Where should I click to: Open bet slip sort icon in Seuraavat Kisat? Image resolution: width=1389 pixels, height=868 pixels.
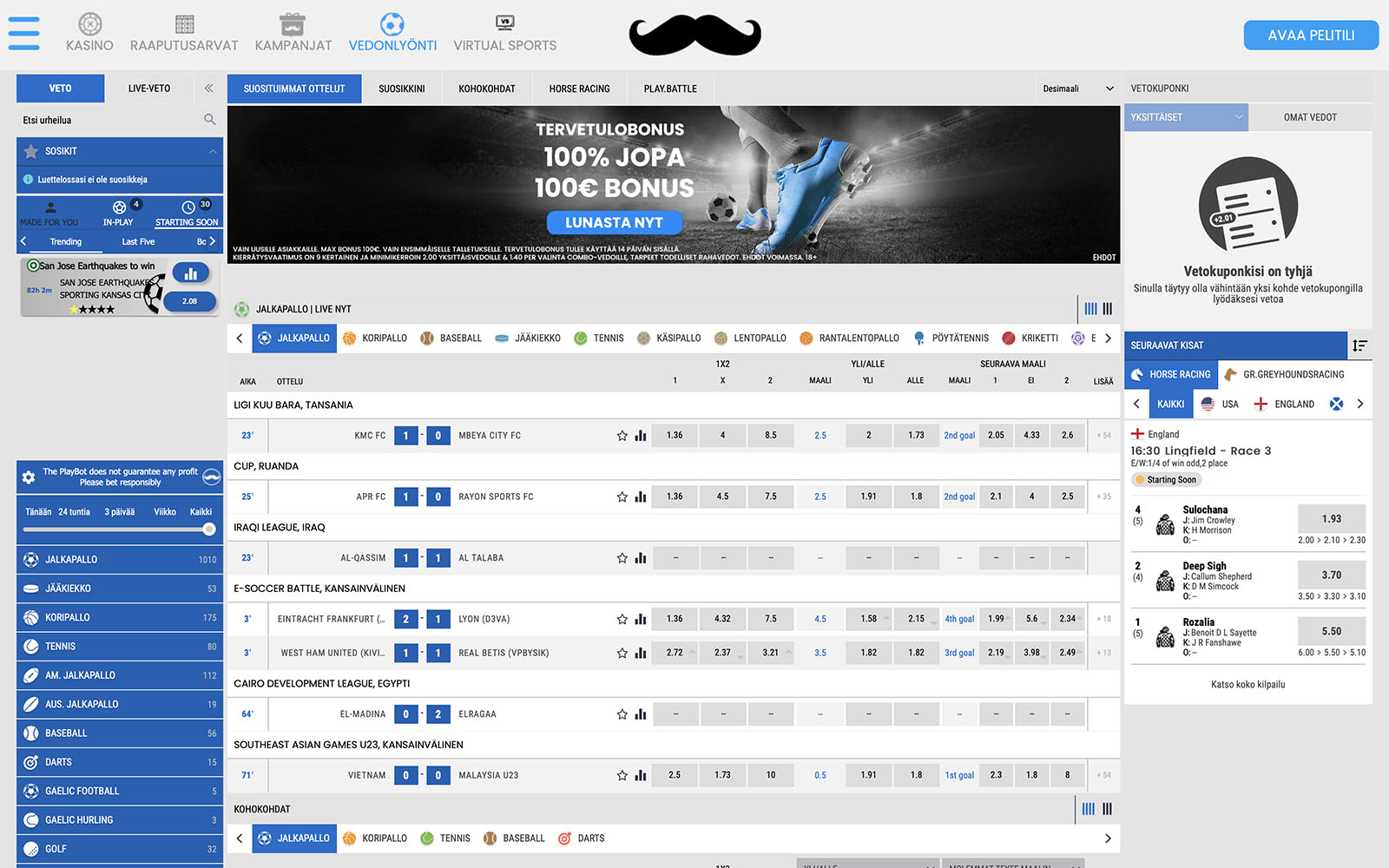coord(1359,345)
